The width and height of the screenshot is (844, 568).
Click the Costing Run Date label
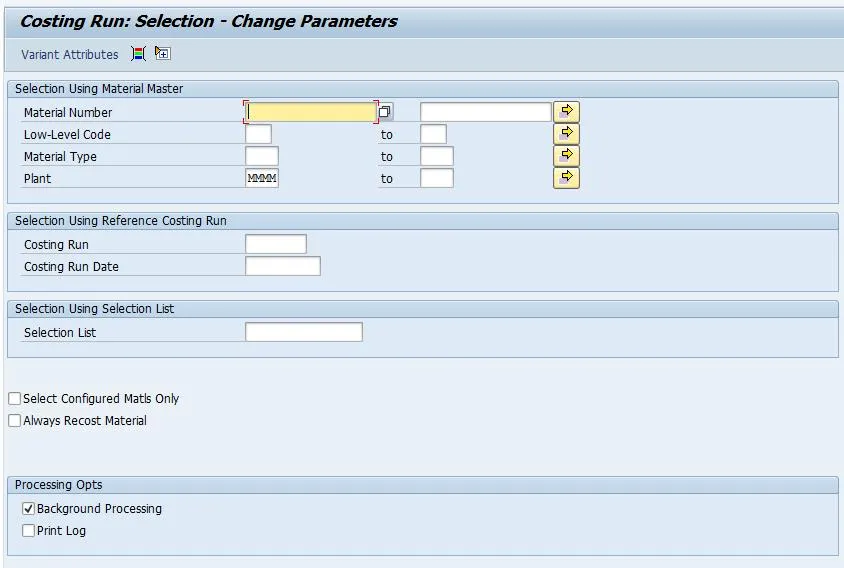point(71,267)
